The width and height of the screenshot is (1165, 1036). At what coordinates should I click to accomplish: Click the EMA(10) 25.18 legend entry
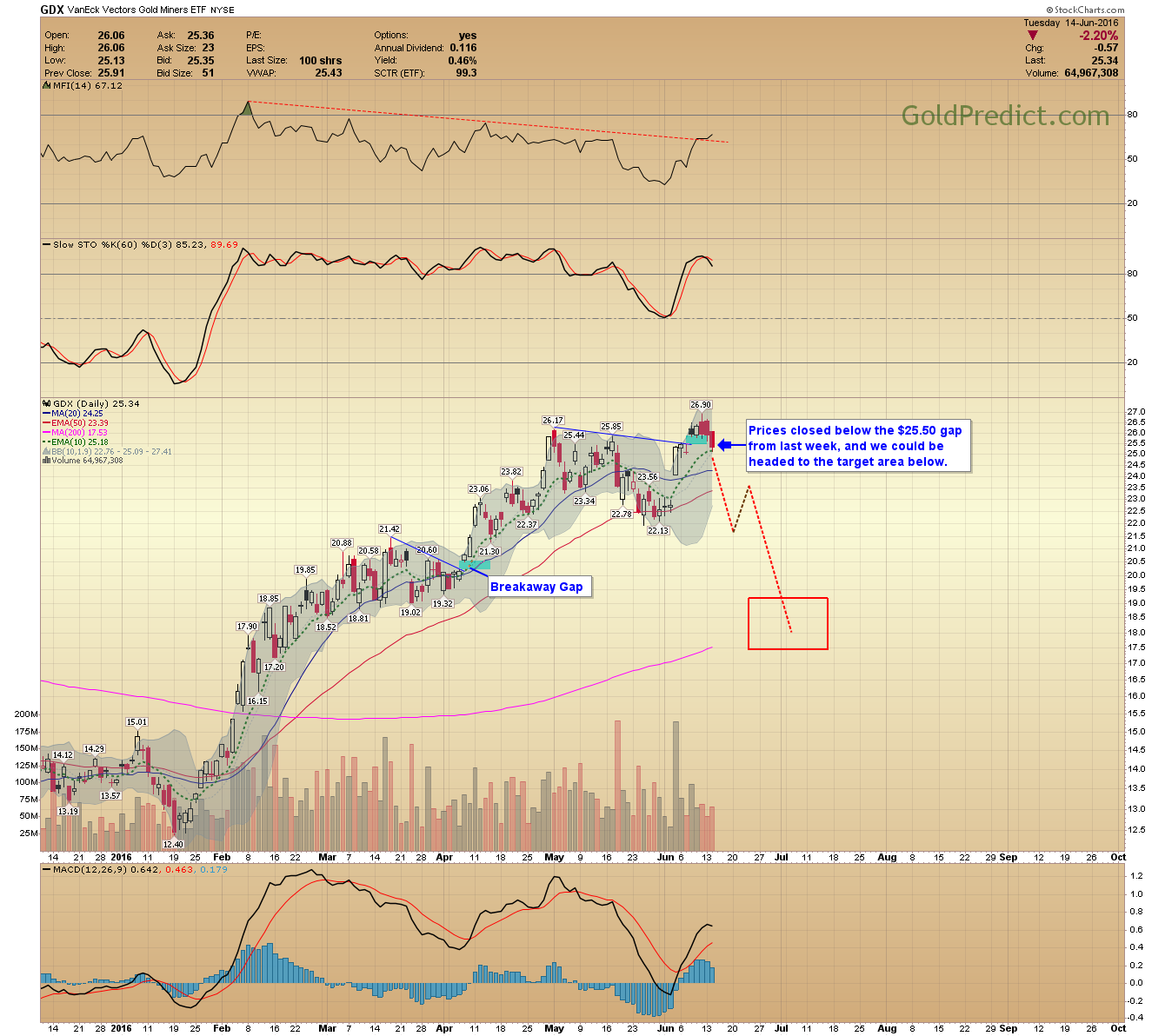tap(76, 442)
